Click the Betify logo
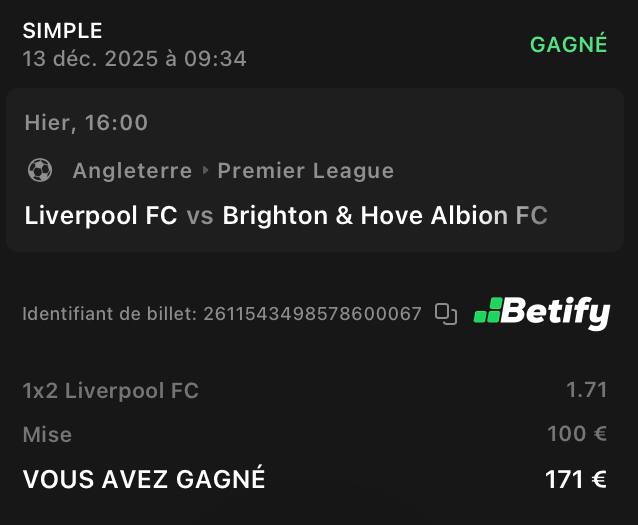 coord(541,312)
